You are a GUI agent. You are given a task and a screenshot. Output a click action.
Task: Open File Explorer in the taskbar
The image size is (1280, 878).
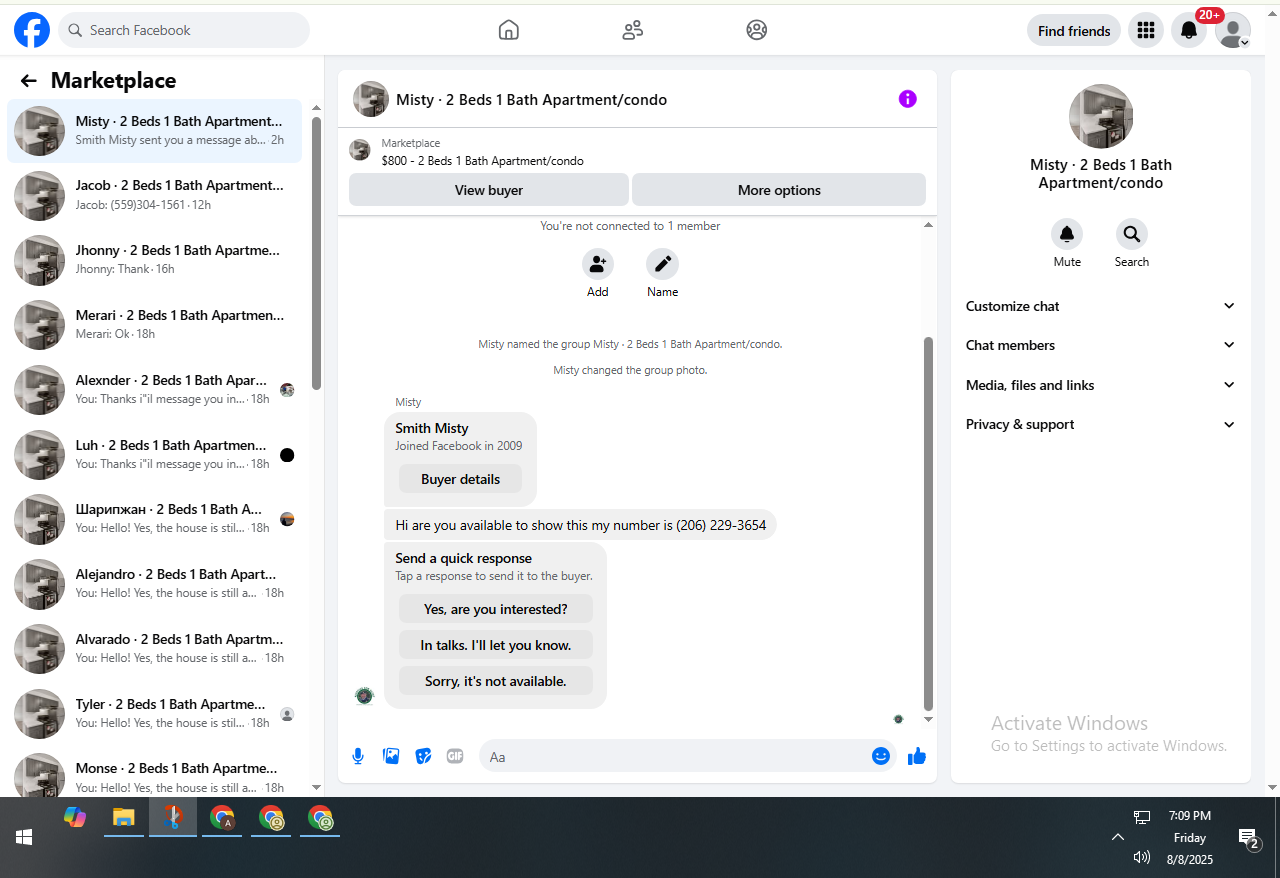pos(123,817)
